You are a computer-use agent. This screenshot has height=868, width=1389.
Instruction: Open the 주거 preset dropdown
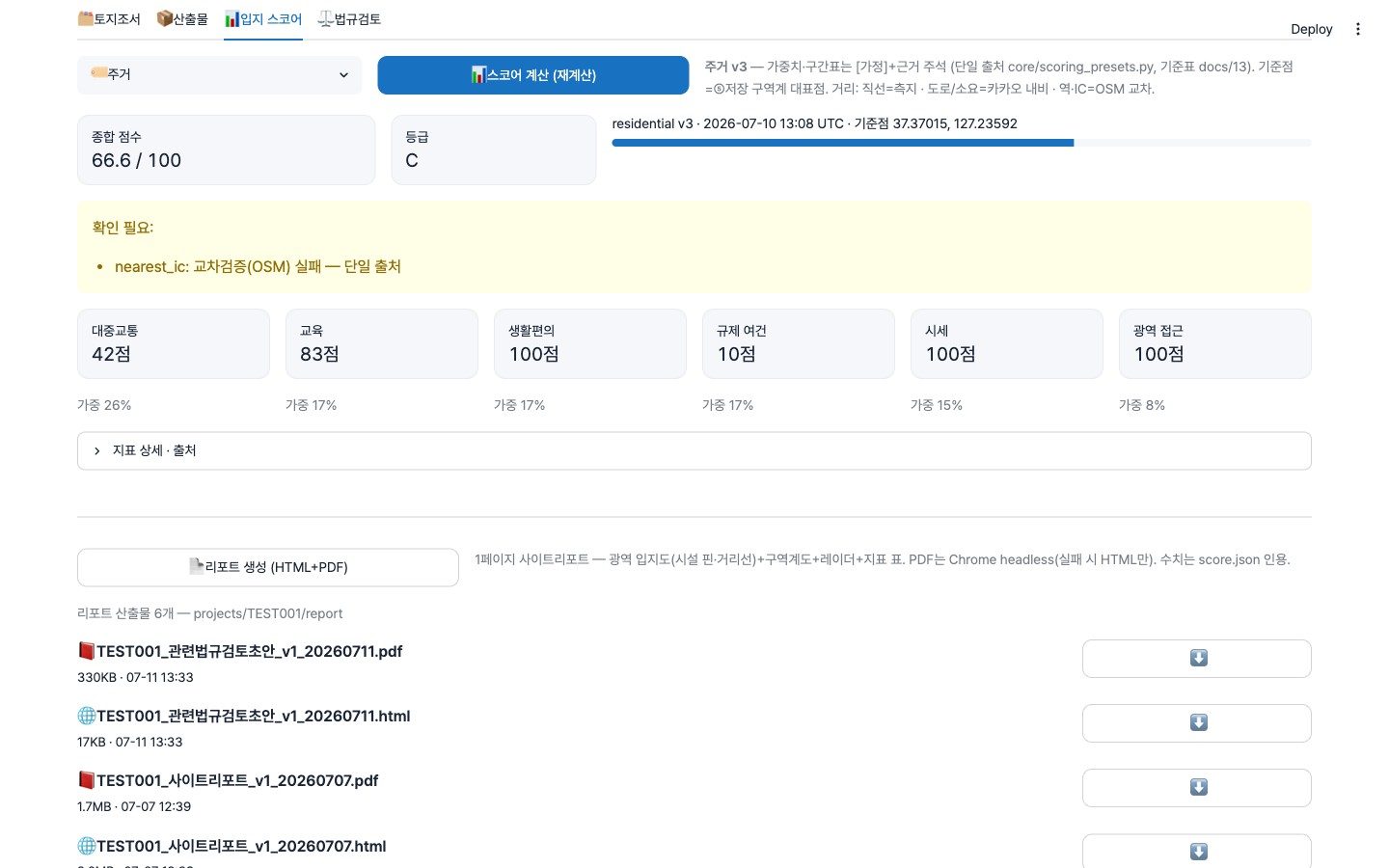tap(219, 74)
